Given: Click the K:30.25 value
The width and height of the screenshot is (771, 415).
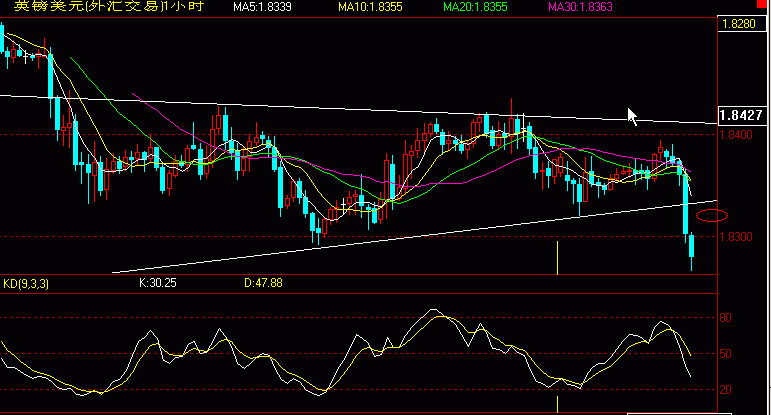Looking at the screenshot, I should 158,283.
